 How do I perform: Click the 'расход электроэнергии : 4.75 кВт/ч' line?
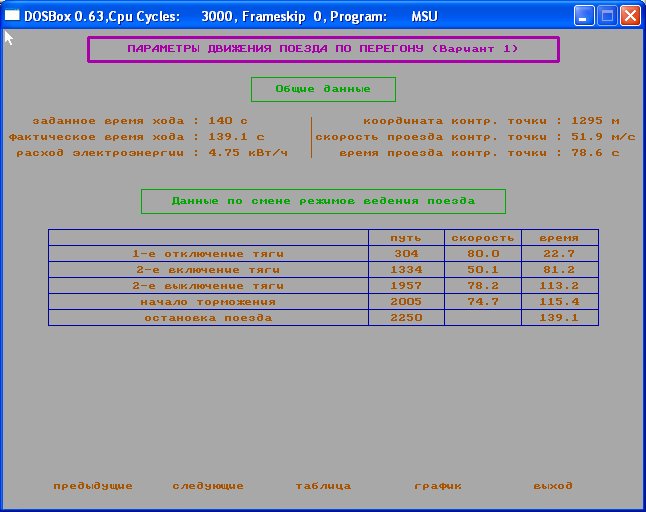tap(152, 153)
